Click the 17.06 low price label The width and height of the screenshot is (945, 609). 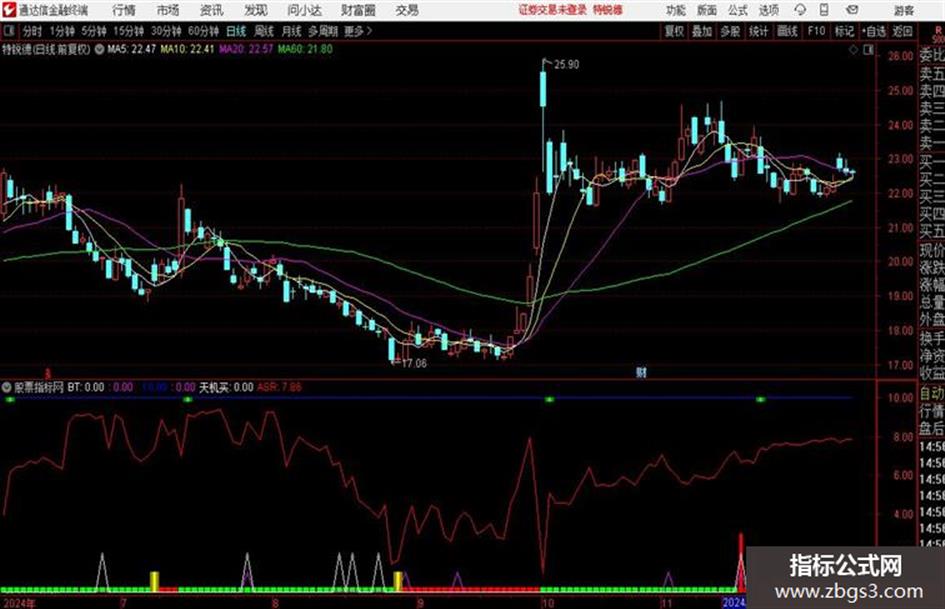[x=413, y=363]
